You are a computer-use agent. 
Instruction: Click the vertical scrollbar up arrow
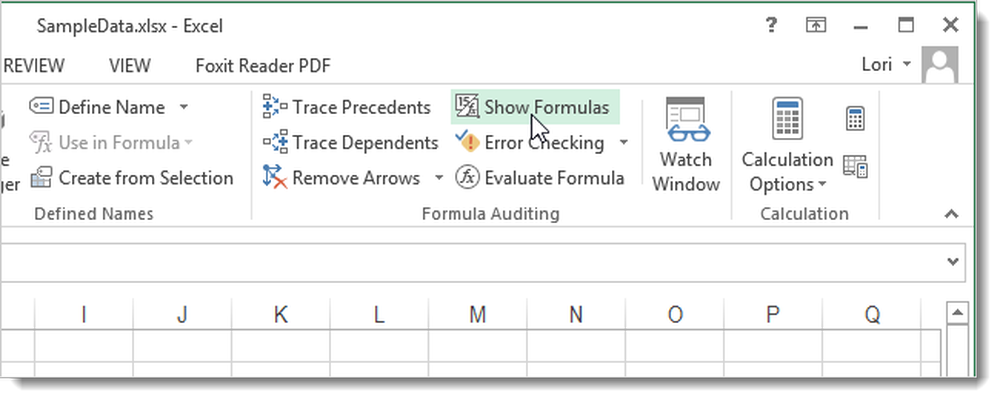[957, 313]
